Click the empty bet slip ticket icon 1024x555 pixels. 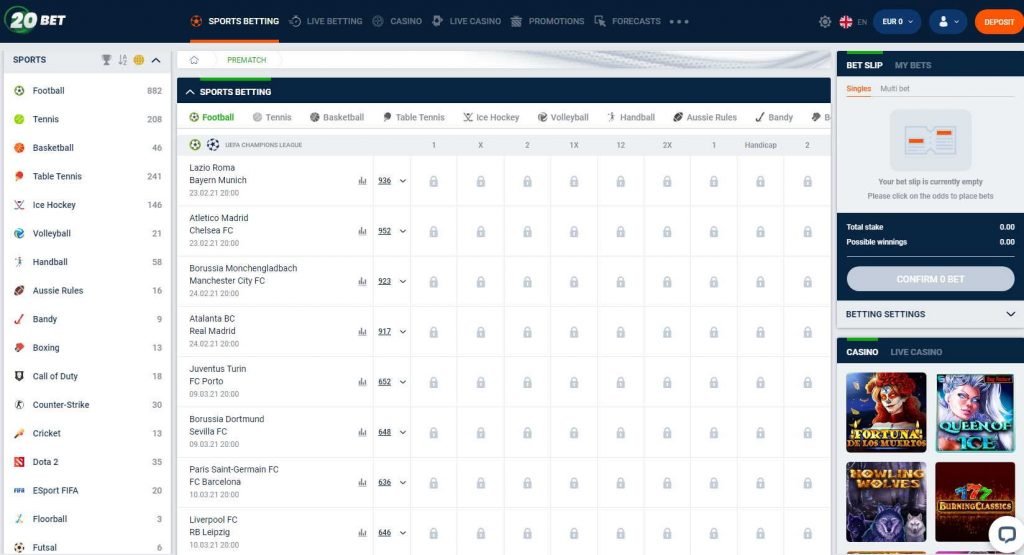(x=930, y=140)
